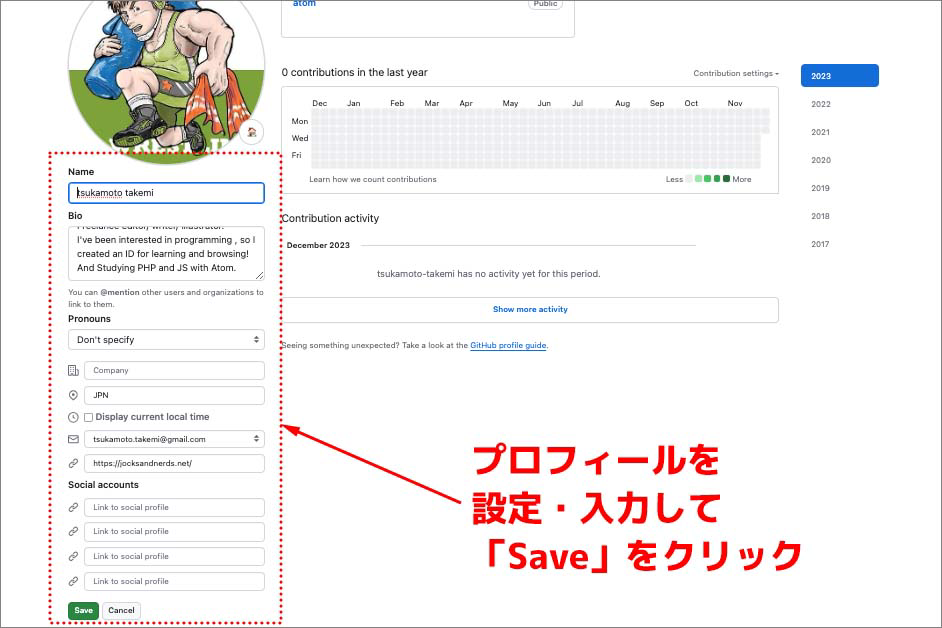The width and height of the screenshot is (942, 628).
Task: Click the clock icon near local time option
Action: click(x=72, y=417)
